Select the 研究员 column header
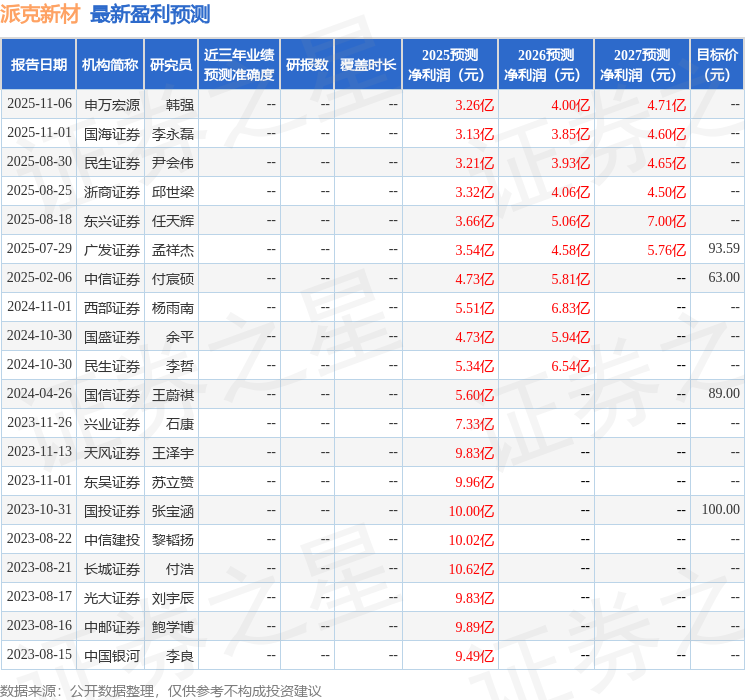Image resolution: width=745 pixels, height=700 pixels. coord(171,65)
